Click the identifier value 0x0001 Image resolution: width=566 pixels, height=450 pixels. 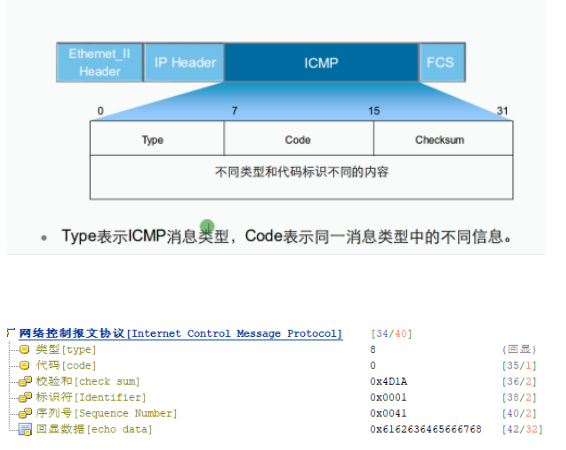(388, 397)
